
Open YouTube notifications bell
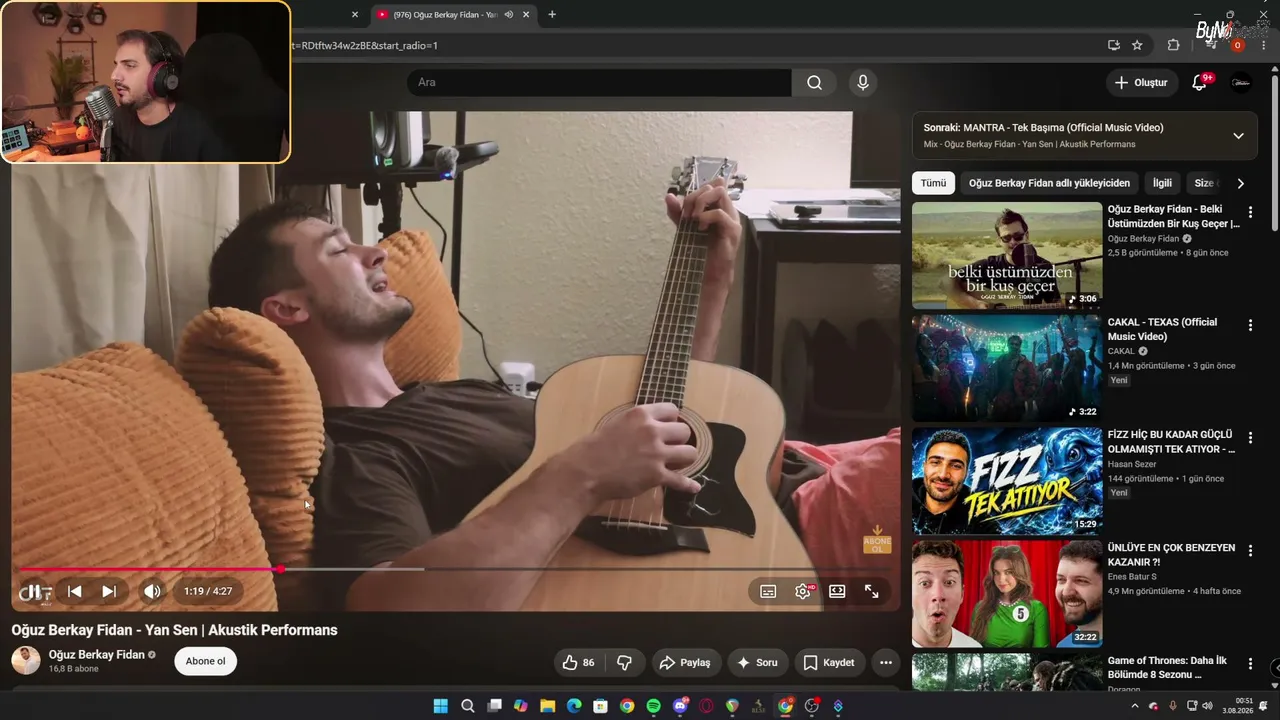(1199, 83)
